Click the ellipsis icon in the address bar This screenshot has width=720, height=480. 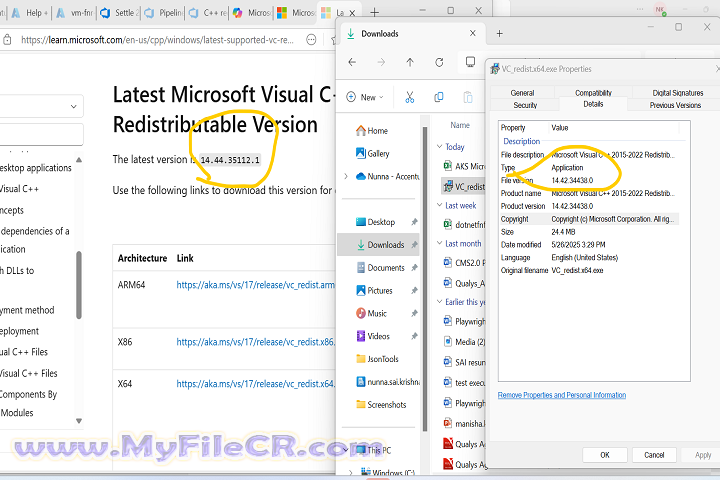[311, 40]
